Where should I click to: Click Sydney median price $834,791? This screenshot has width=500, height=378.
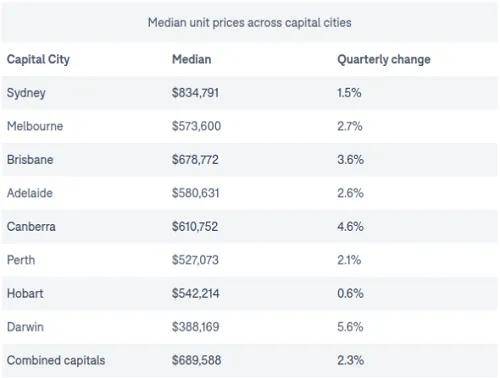point(195,93)
